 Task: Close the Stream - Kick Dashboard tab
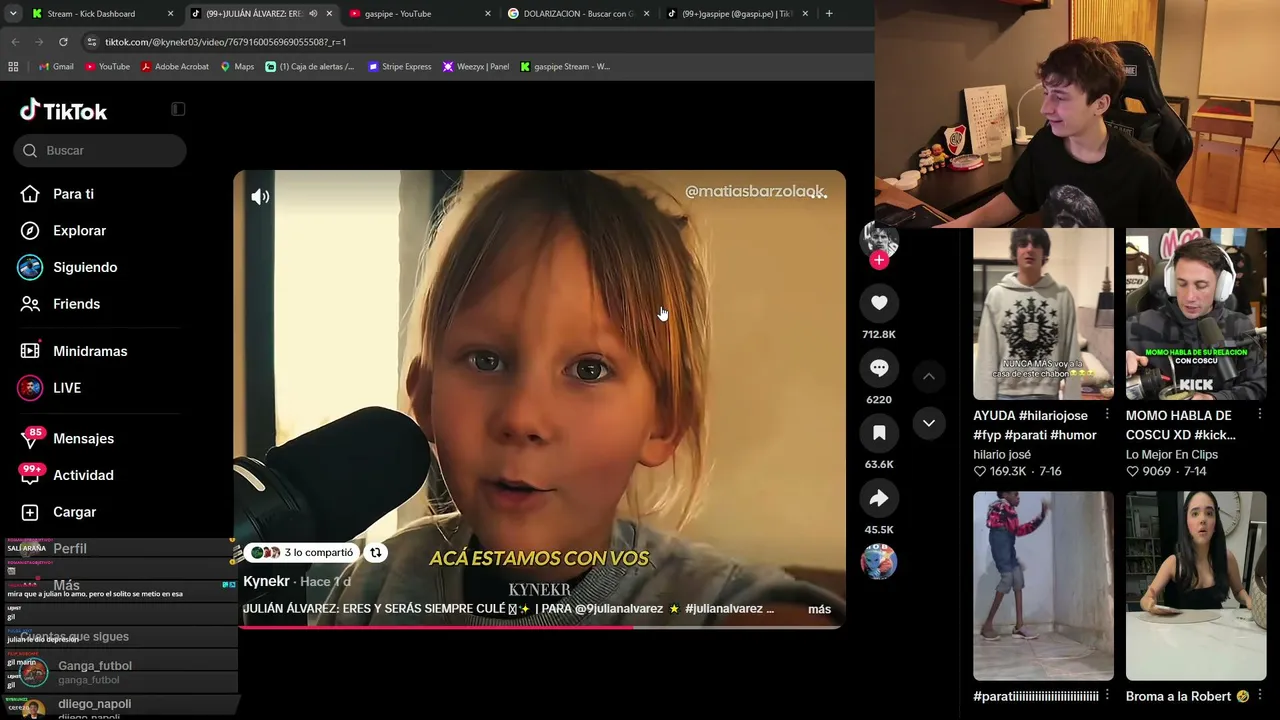[x=170, y=14]
